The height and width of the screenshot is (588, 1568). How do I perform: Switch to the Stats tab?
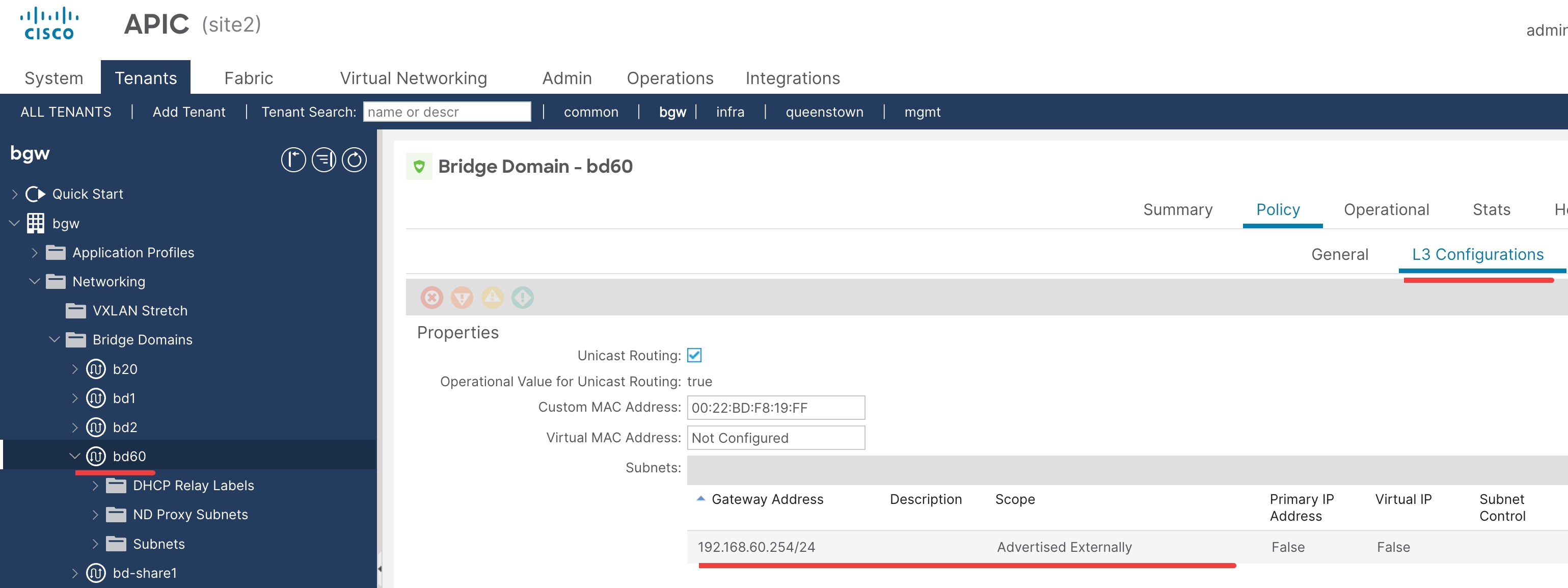point(1491,209)
